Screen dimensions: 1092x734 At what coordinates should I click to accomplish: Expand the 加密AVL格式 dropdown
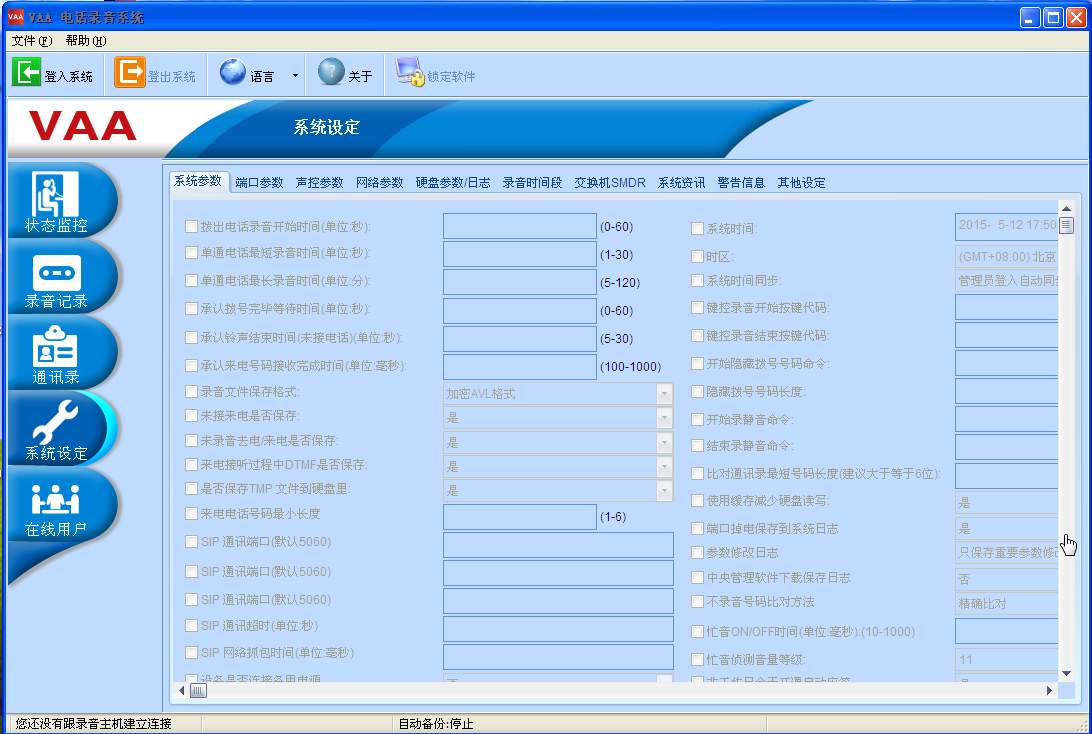coord(664,393)
